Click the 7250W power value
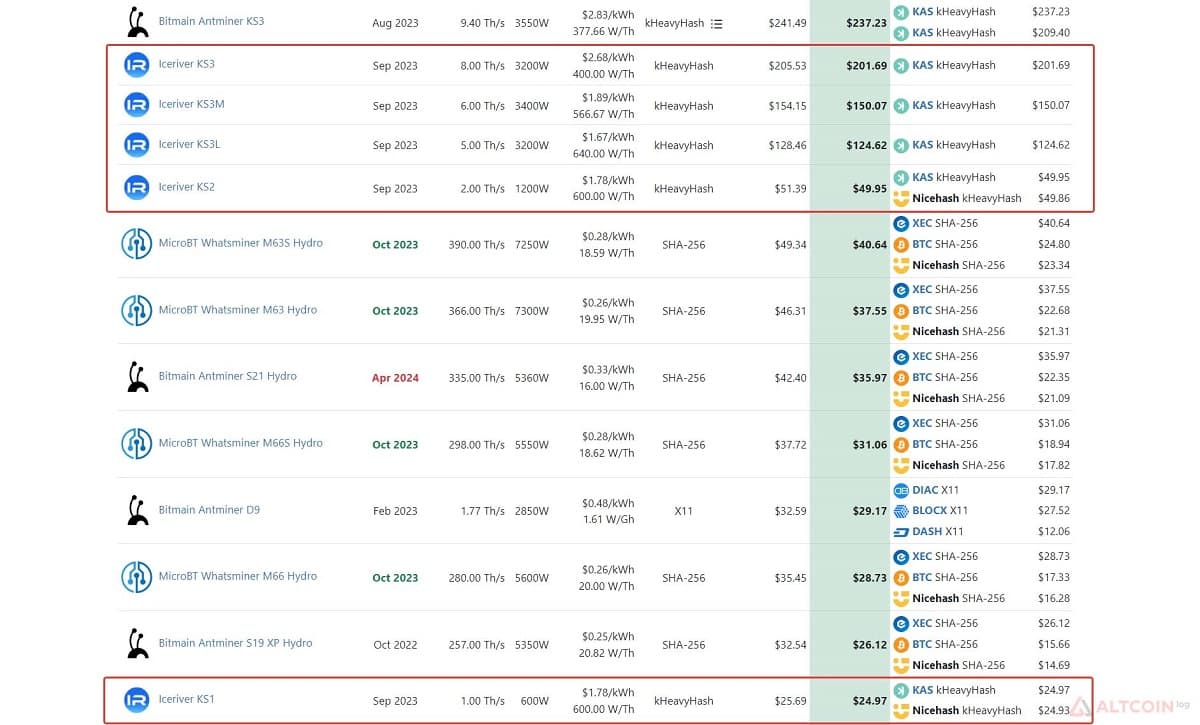Viewport: 1200px width, 725px height. point(531,245)
